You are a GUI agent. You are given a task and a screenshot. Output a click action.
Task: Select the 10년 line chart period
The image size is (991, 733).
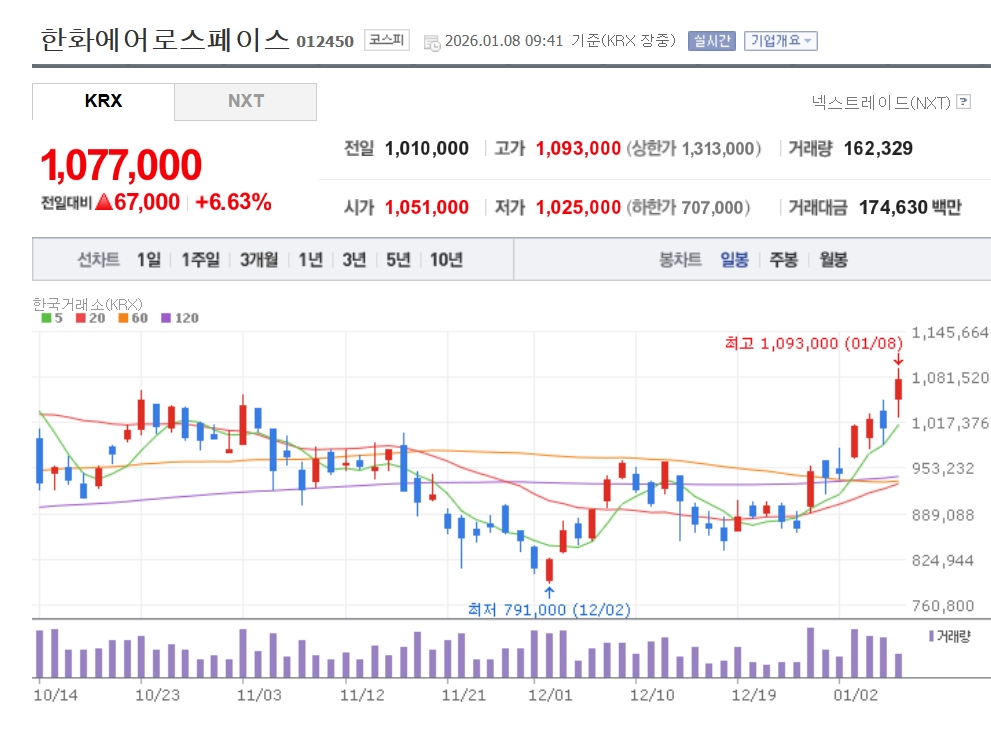[446, 260]
